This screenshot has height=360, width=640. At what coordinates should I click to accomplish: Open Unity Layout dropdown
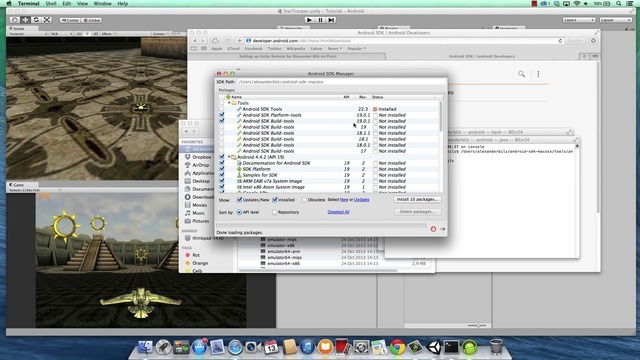point(616,20)
